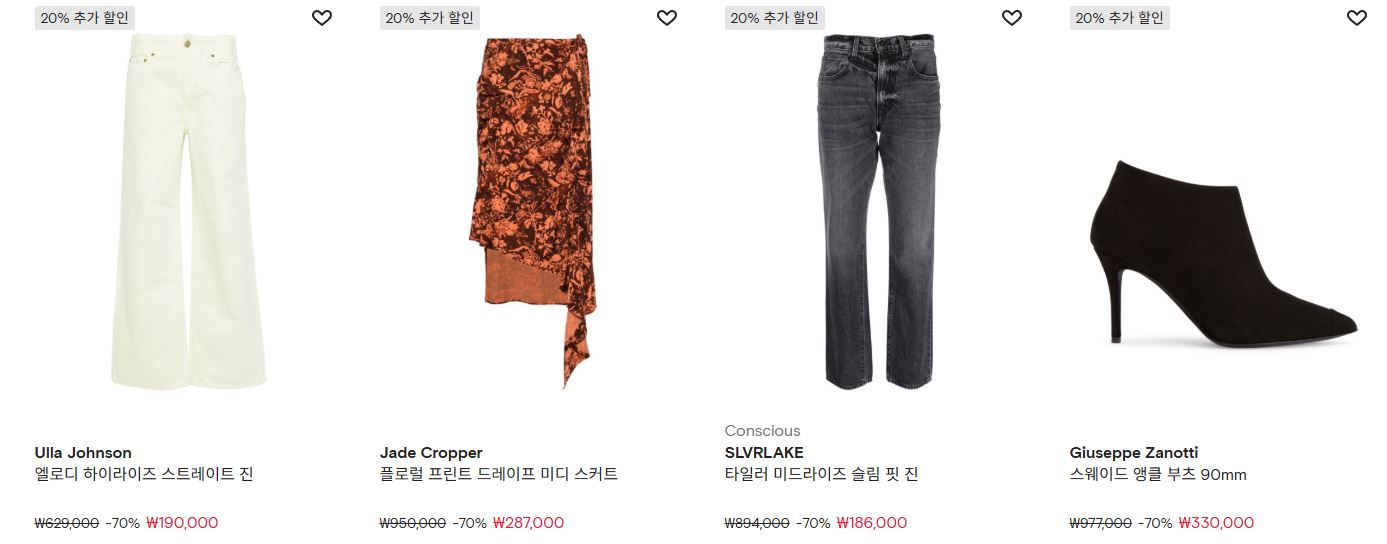The height and width of the screenshot is (544, 1387).
Task: Add Ulla Johnson jeans to wishlist heart
Action: [321, 18]
